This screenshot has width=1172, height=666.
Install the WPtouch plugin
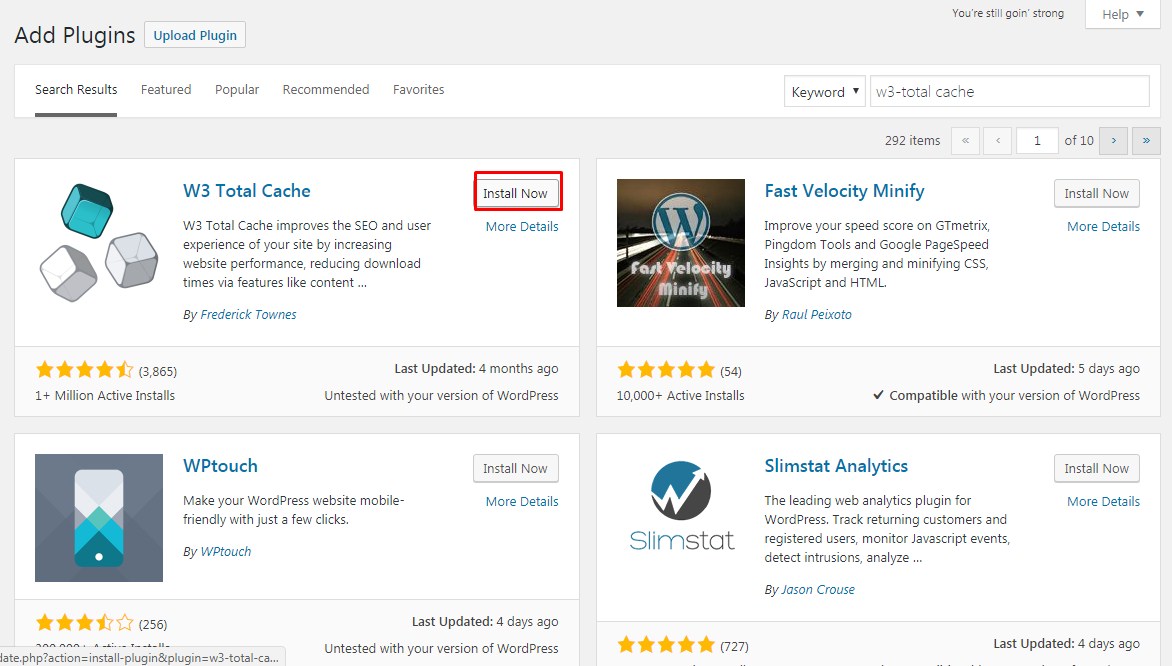516,469
